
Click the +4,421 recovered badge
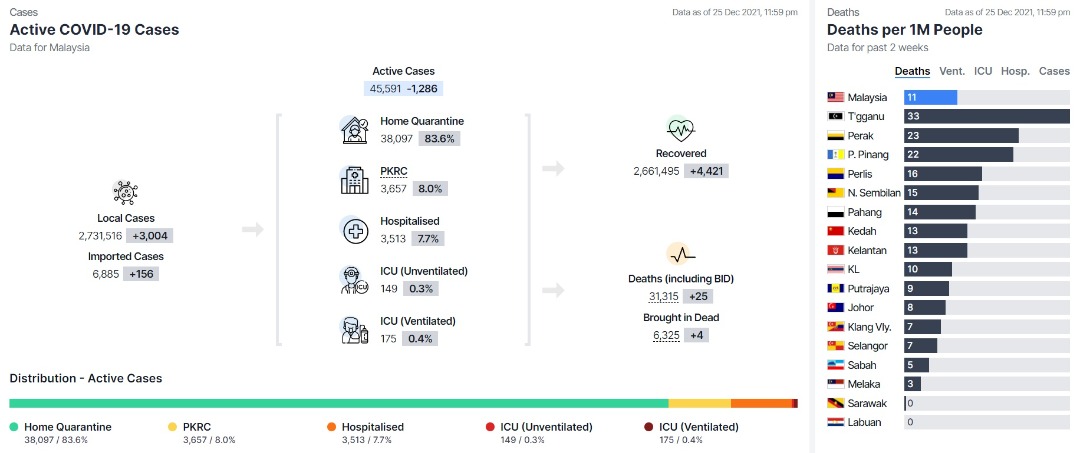(706, 171)
